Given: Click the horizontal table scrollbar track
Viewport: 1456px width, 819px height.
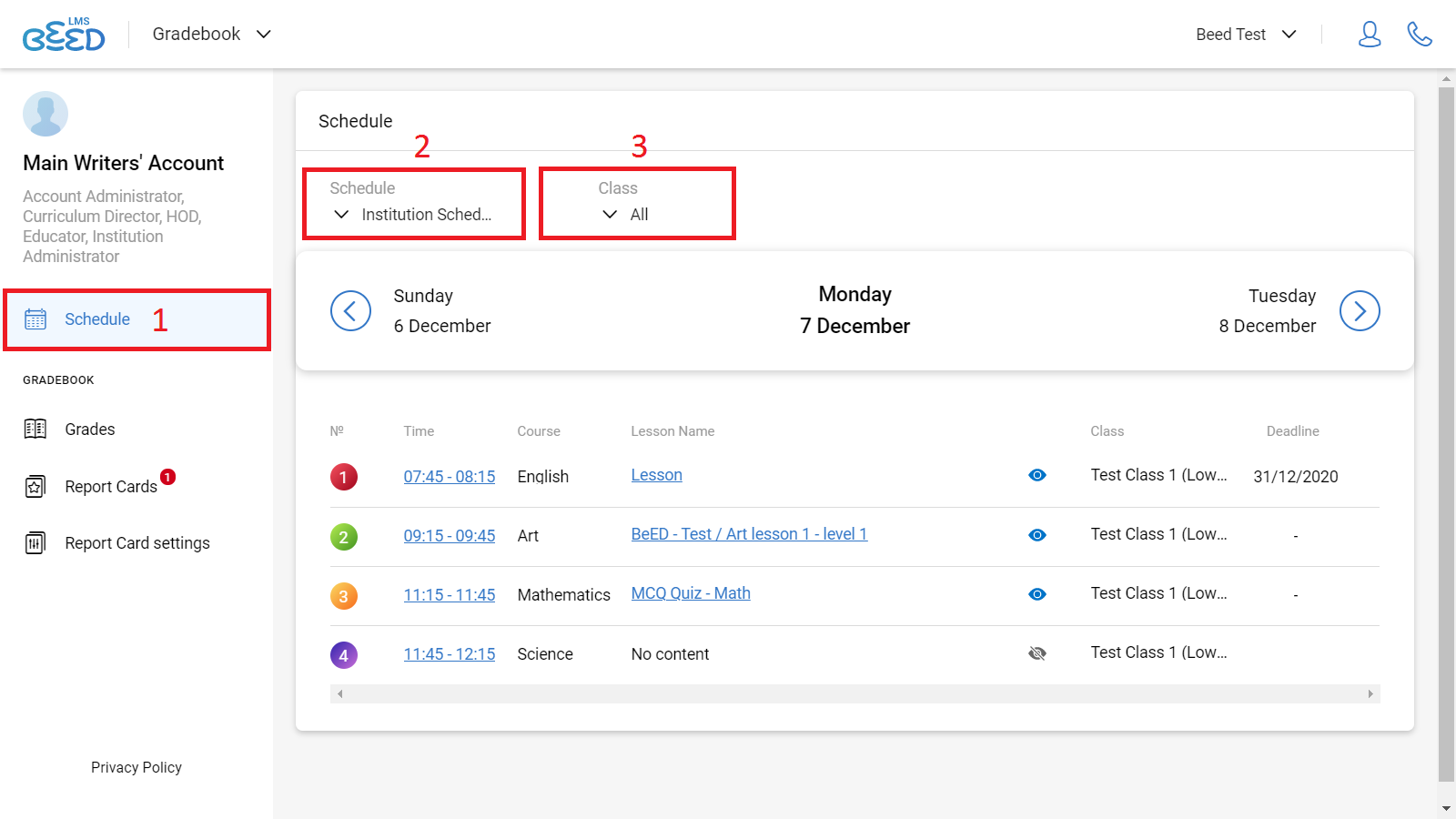Looking at the screenshot, I should 855,694.
